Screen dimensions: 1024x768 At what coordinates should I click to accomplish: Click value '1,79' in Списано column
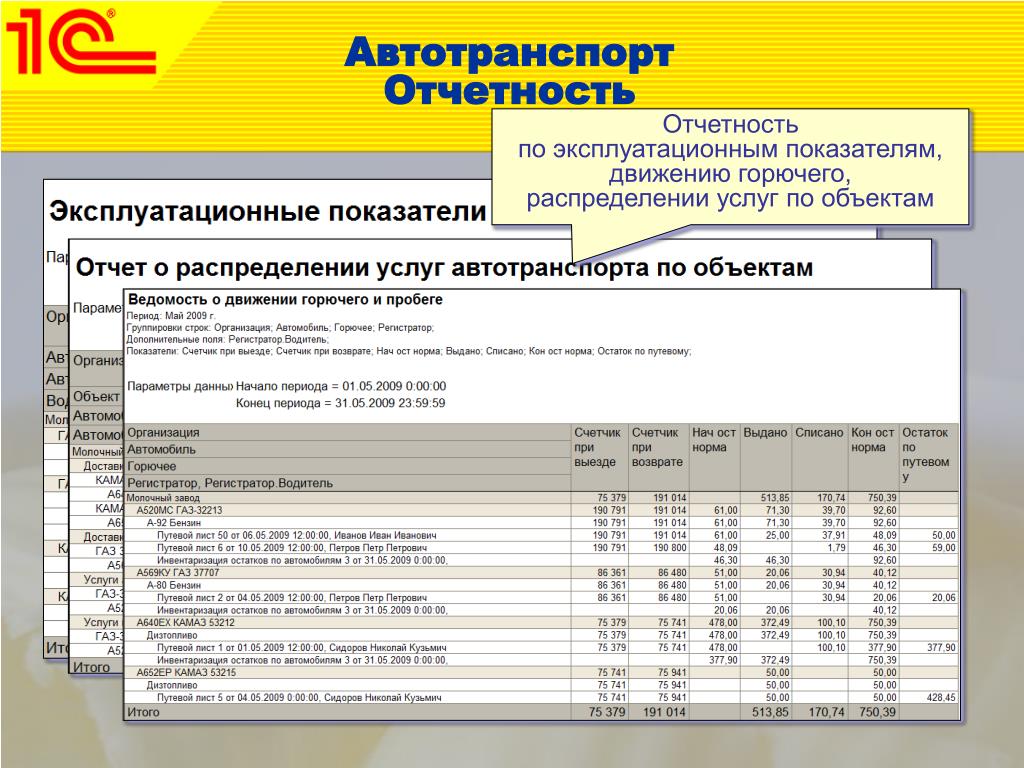pyautogui.click(x=836, y=547)
